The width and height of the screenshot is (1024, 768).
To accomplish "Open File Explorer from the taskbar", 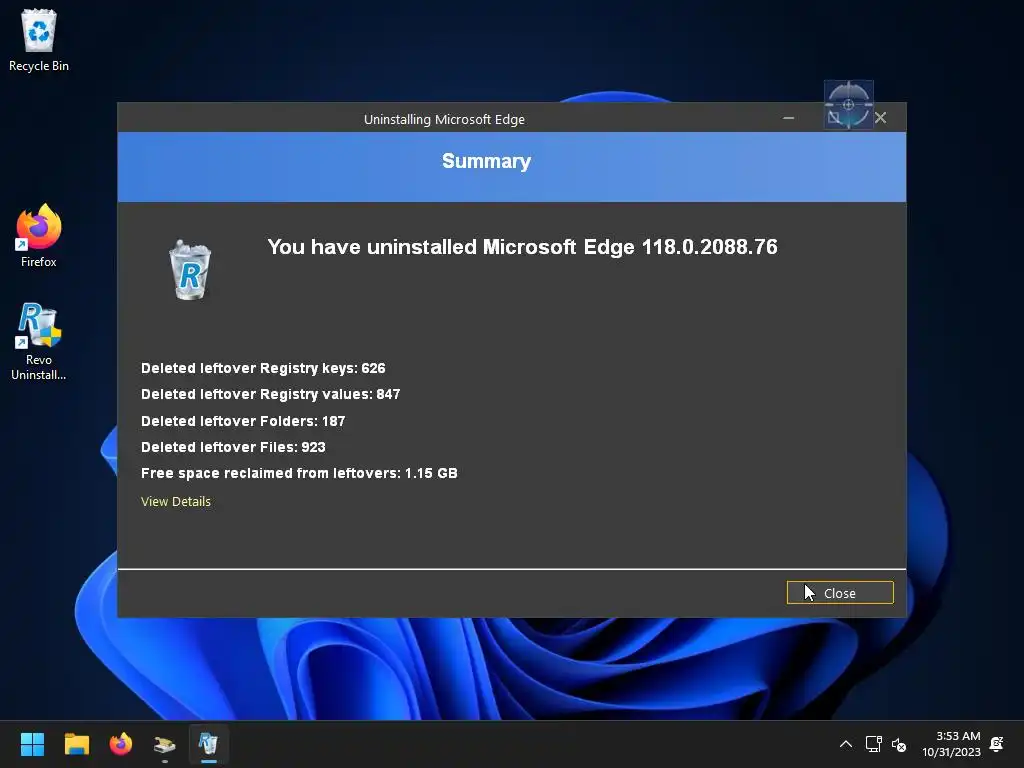I will click(76, 744).
